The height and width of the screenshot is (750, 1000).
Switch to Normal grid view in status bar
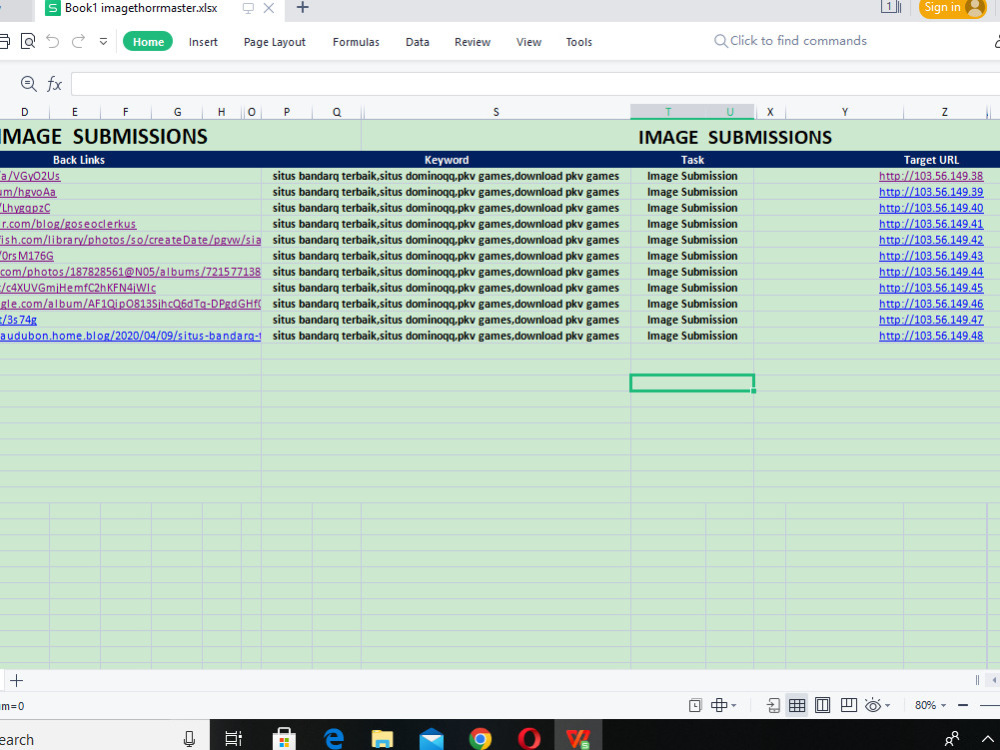(x=797, y=705)
